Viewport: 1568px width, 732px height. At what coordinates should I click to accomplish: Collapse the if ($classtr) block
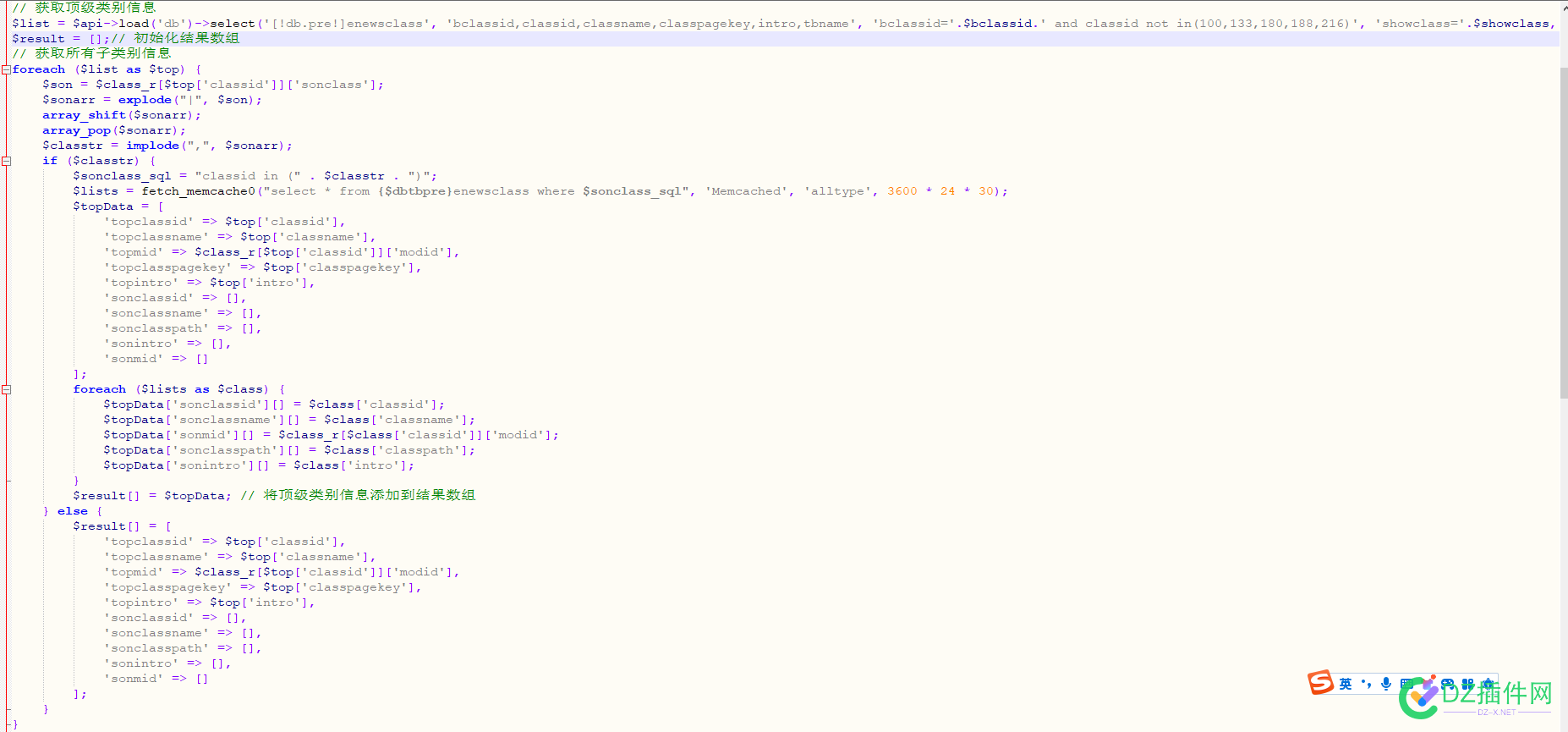point(6,161)
